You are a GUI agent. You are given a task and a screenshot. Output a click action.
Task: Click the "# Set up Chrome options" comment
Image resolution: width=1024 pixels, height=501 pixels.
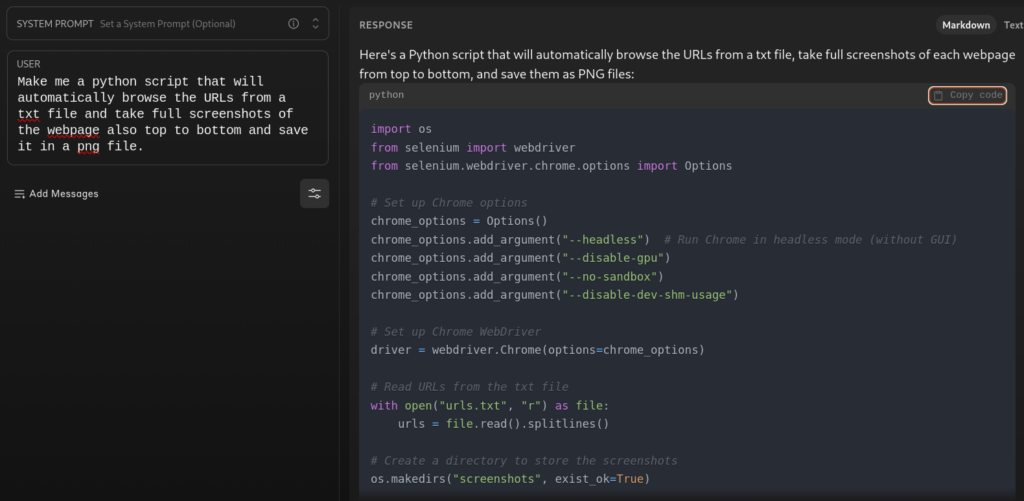(449, 202)
